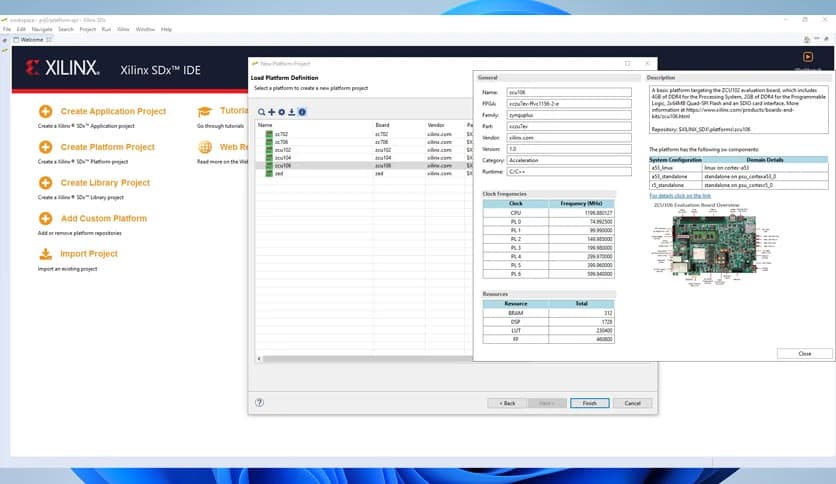Click the Board column header in platform table

pyautogui.click(x=399, y=125)
